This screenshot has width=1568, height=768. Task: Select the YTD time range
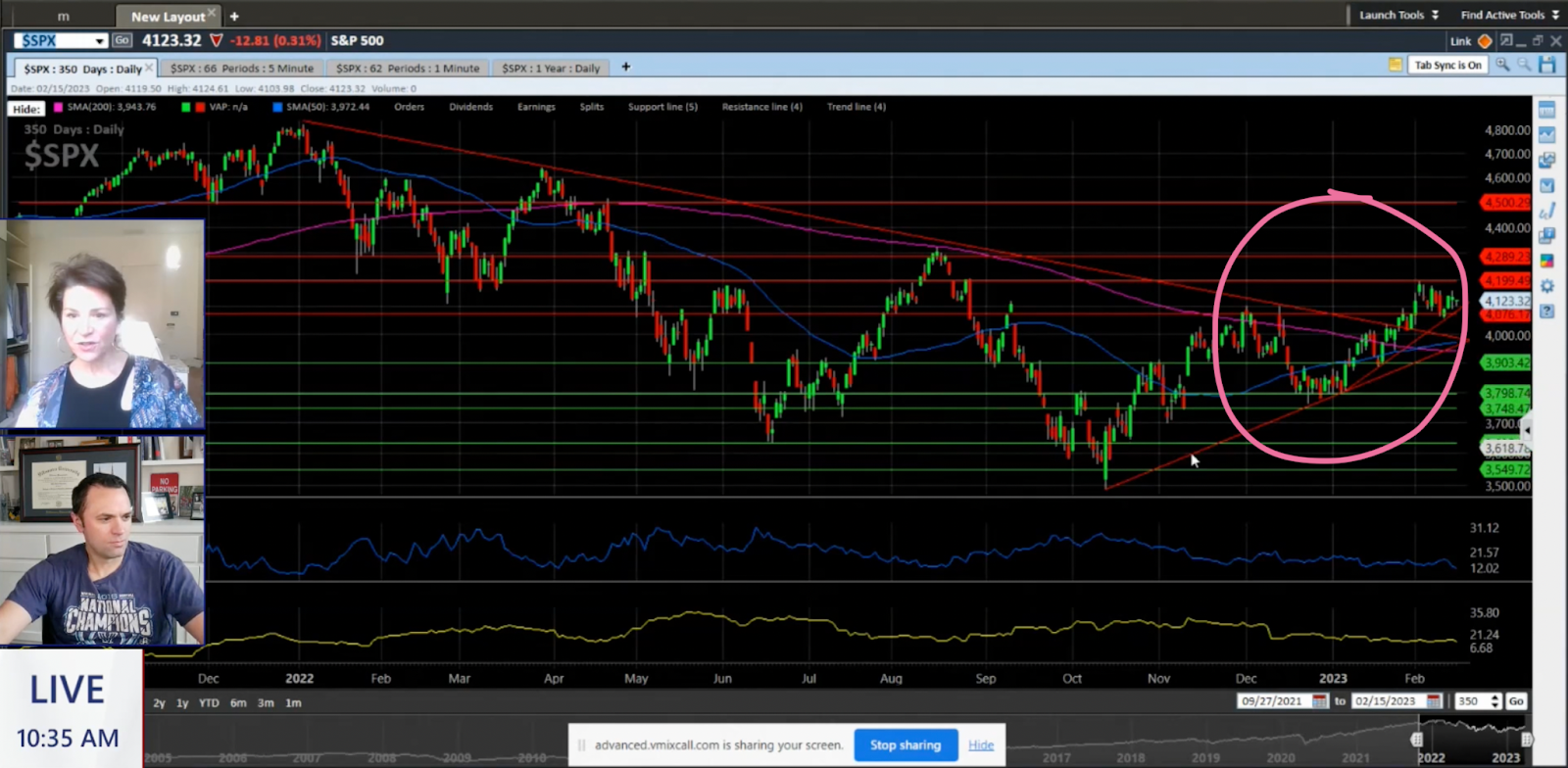209,702
